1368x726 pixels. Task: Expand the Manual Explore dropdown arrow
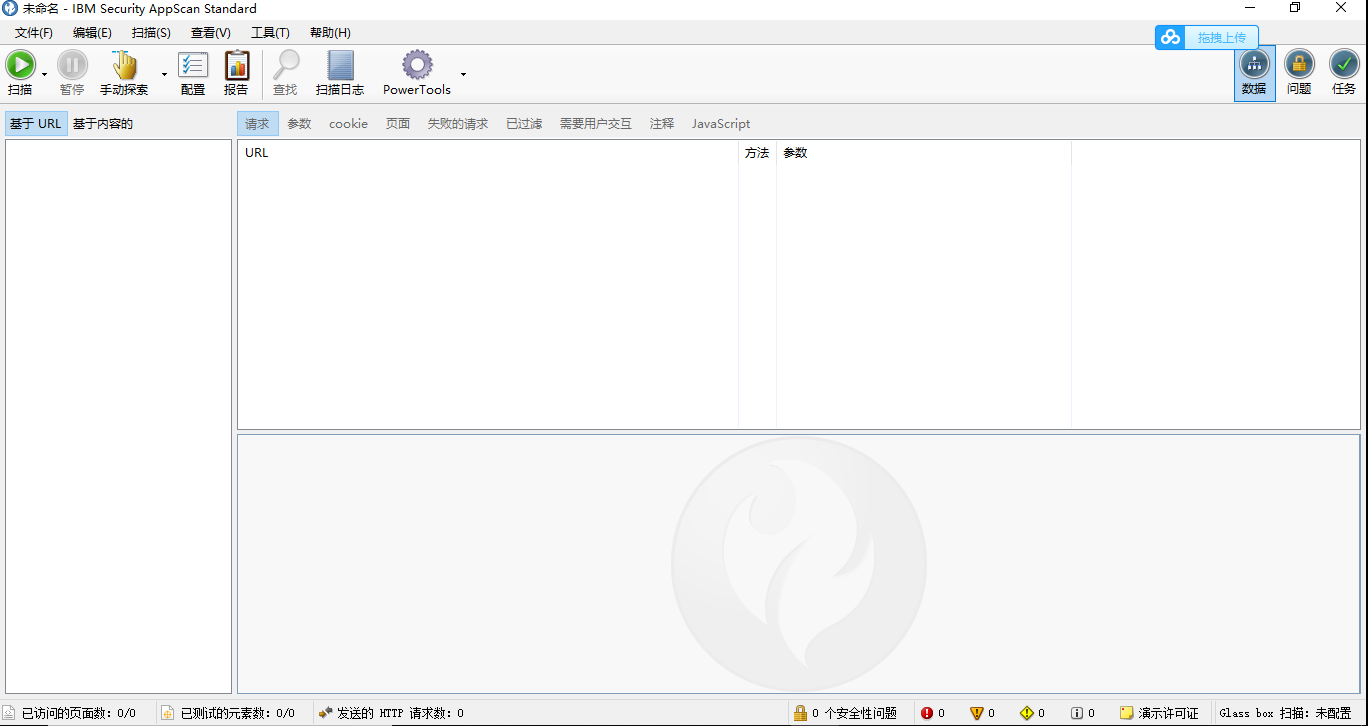click(164, 74)
